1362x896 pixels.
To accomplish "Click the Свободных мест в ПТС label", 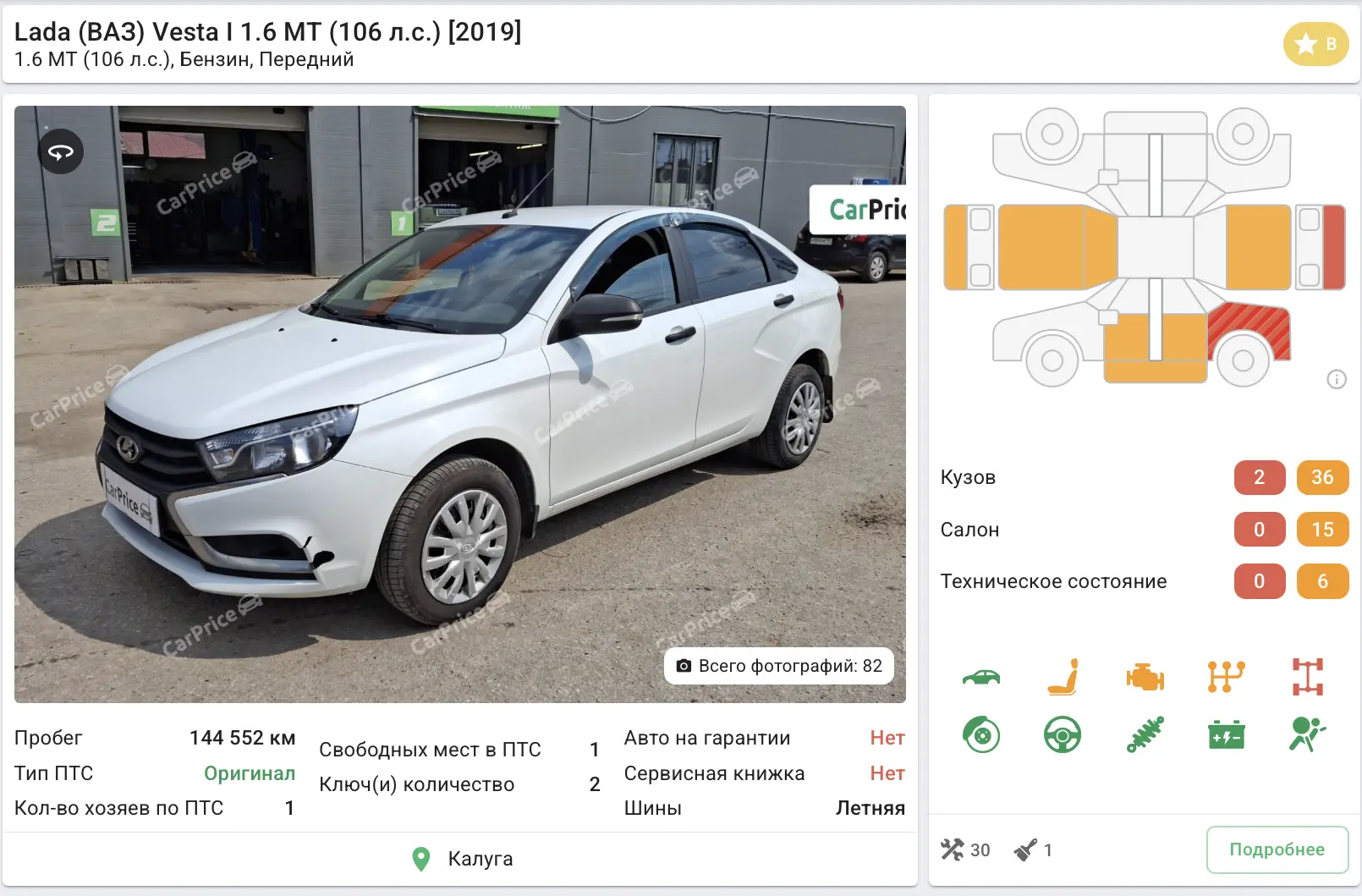I will pyautogui.click(x=430, y=750).
